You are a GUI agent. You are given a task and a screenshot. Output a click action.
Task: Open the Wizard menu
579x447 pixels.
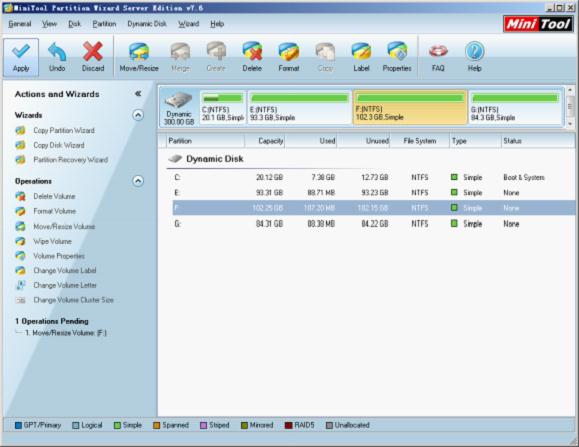click(189, 24)
